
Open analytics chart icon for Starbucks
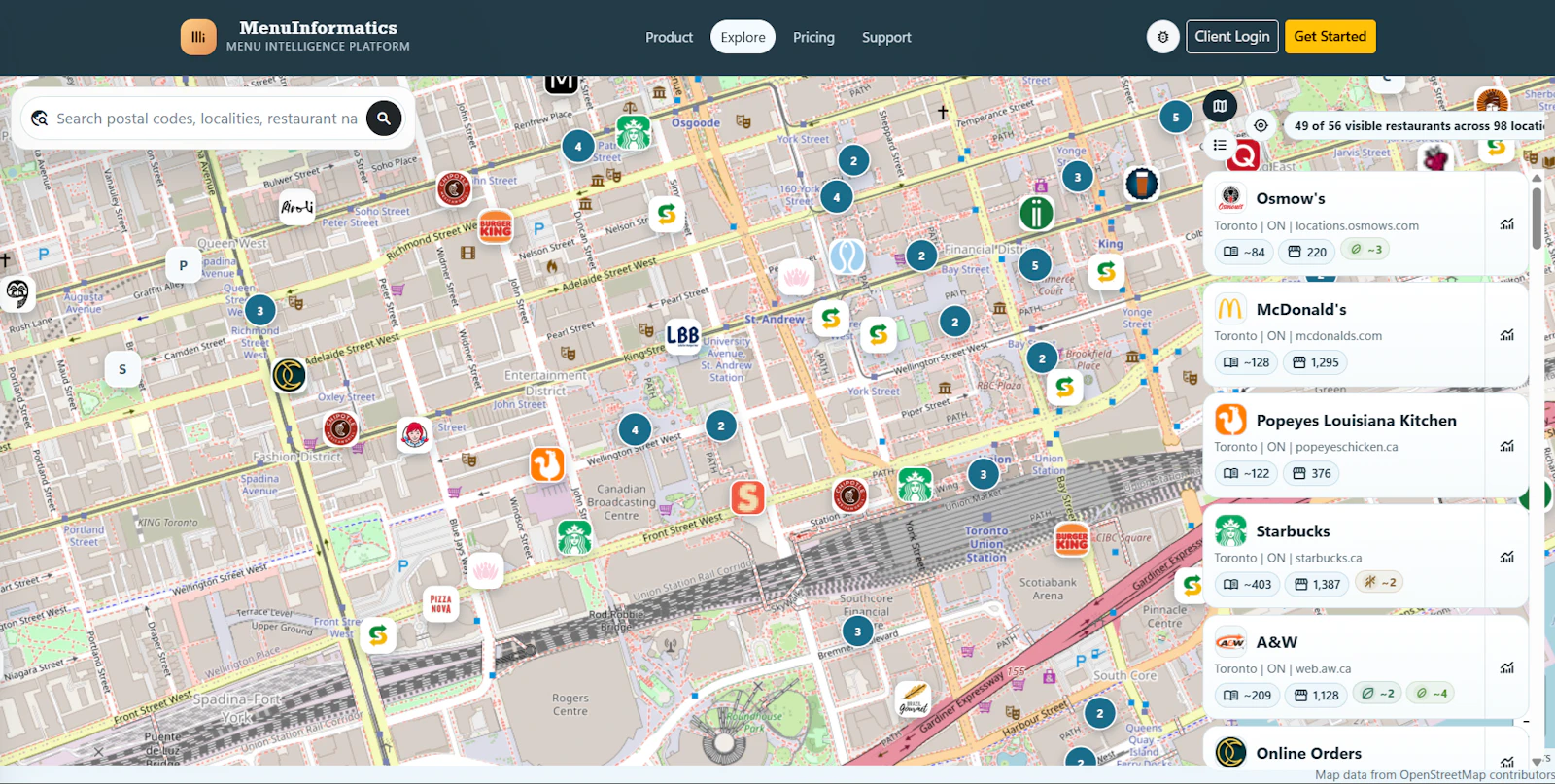pos(1506,557)
